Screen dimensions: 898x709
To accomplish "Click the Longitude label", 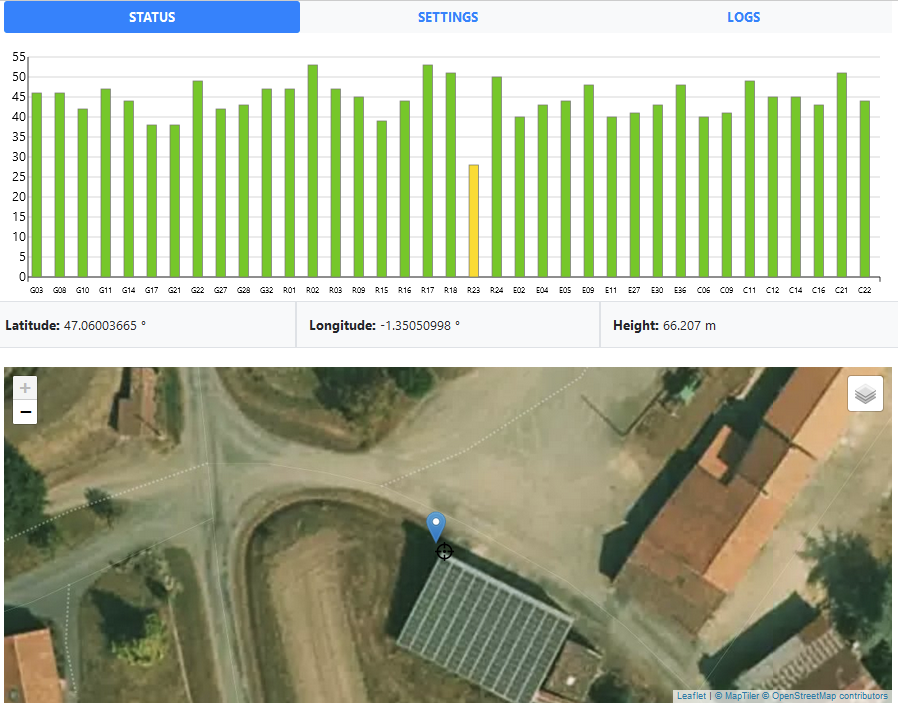I will click(x=342, y=325).
